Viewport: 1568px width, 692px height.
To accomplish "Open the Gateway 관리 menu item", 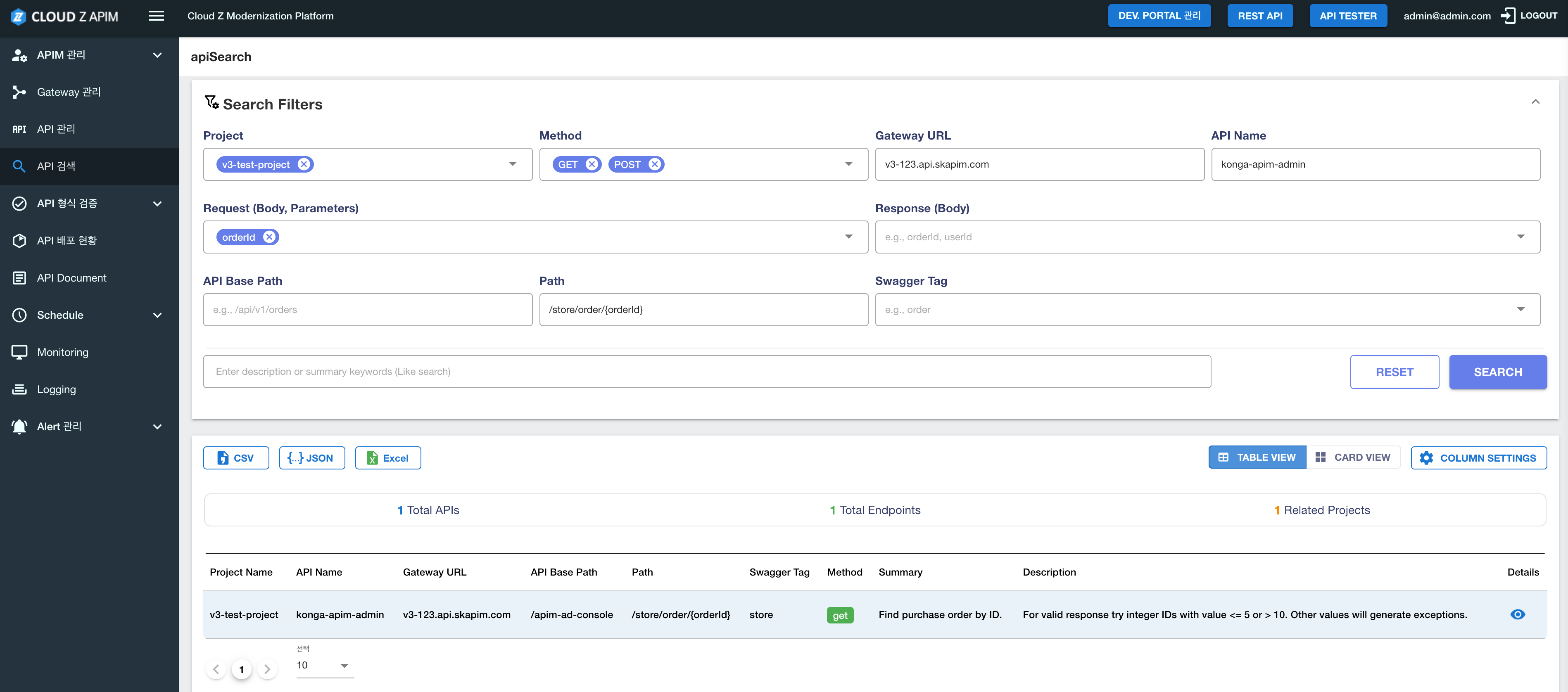I will (x=68, y=92).
